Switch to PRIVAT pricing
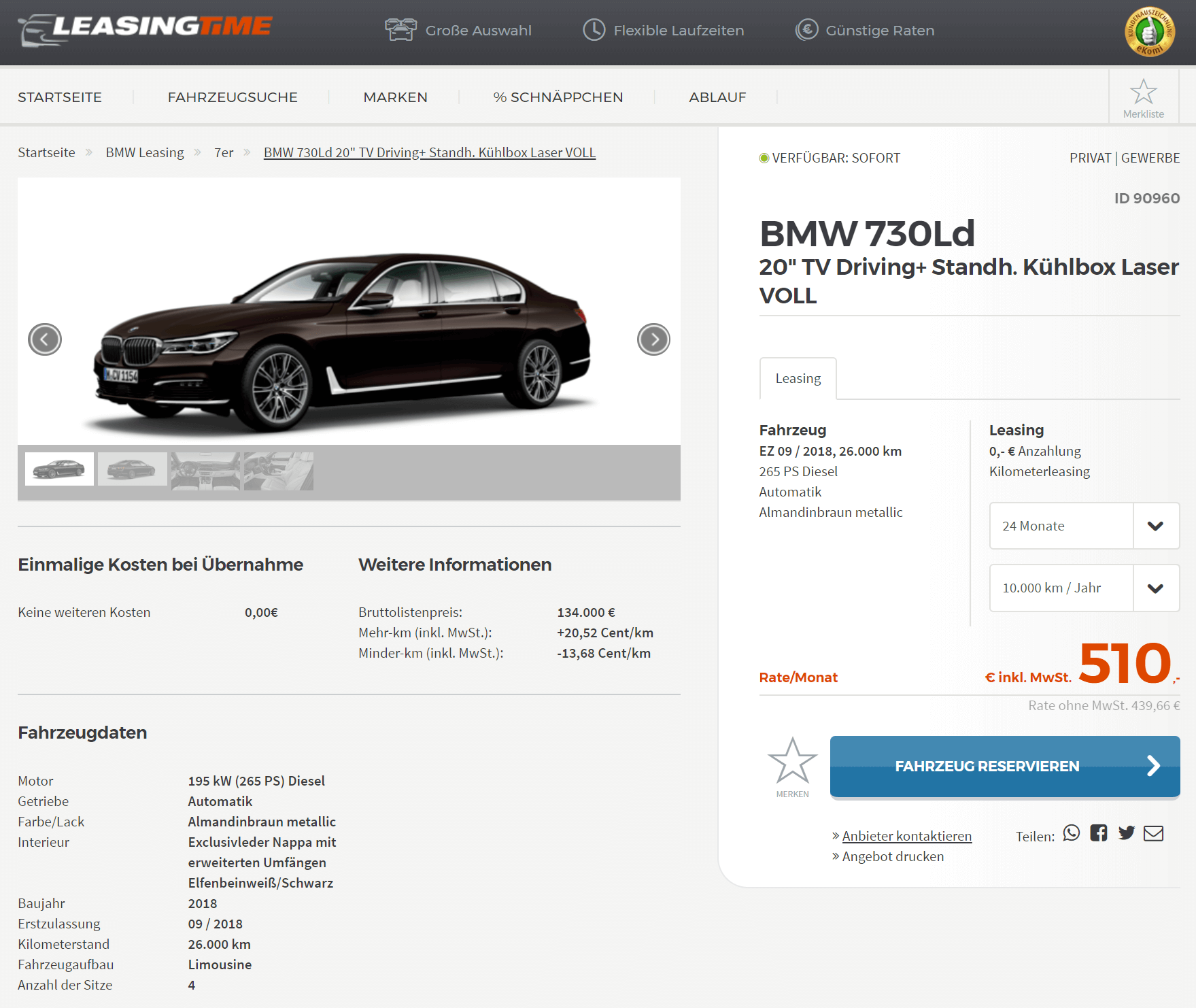1196x1008 pixels. click(x=1090, y=158)
